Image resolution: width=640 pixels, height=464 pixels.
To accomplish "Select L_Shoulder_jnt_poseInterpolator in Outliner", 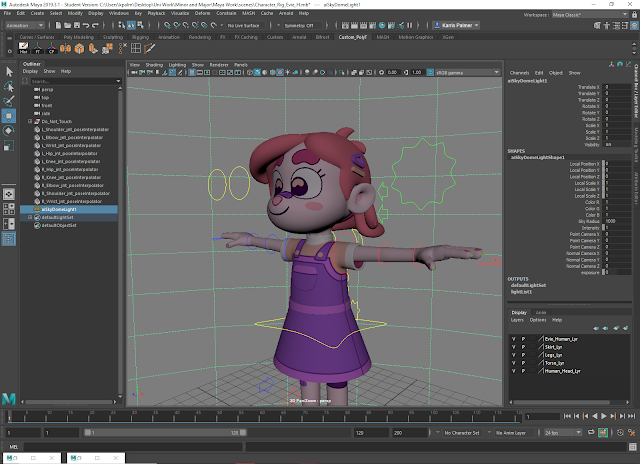I will click(75, 129).
